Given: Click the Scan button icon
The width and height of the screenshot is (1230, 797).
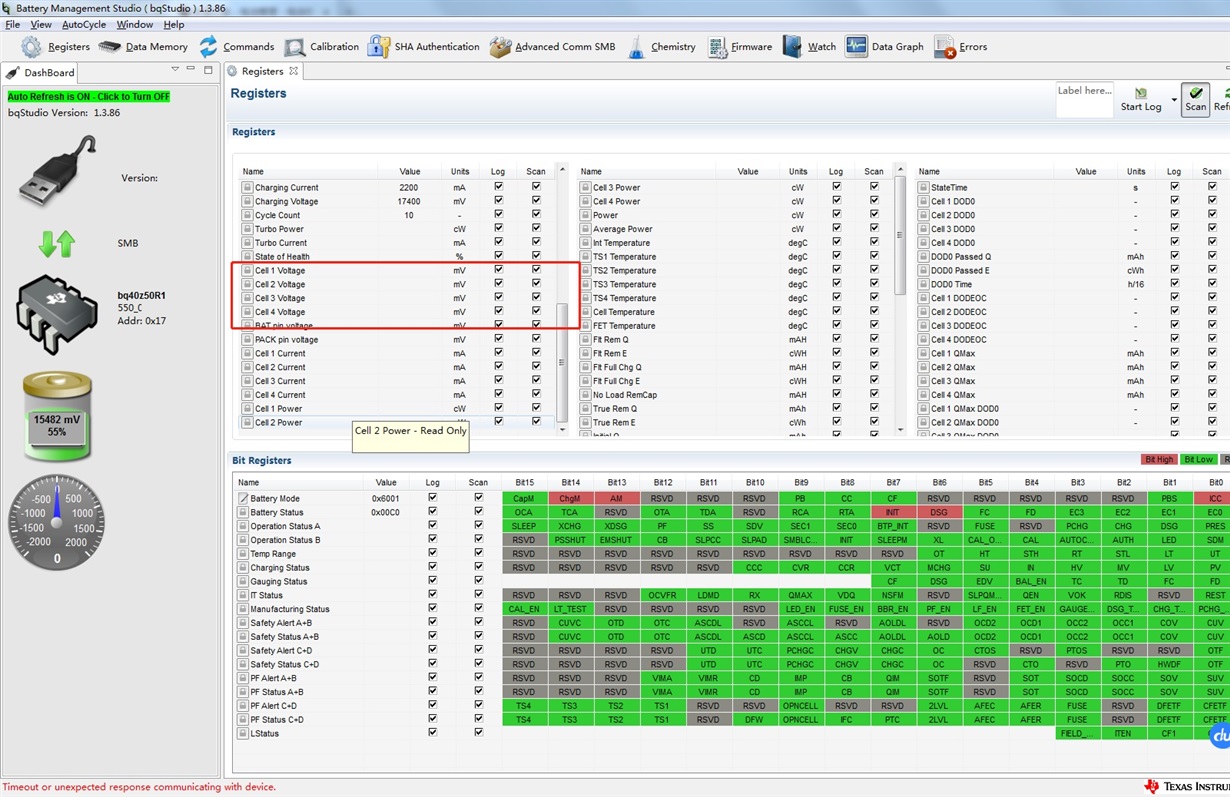Looking at the screenshot, I should (1195, 92).
